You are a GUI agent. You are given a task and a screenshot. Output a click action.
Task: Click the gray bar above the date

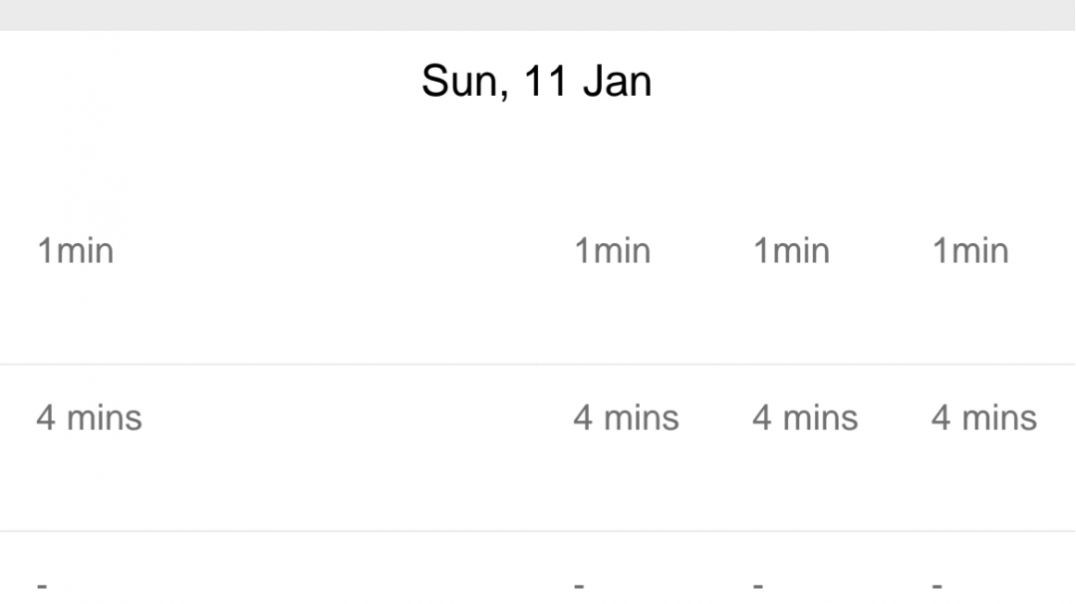click(538, 14)
